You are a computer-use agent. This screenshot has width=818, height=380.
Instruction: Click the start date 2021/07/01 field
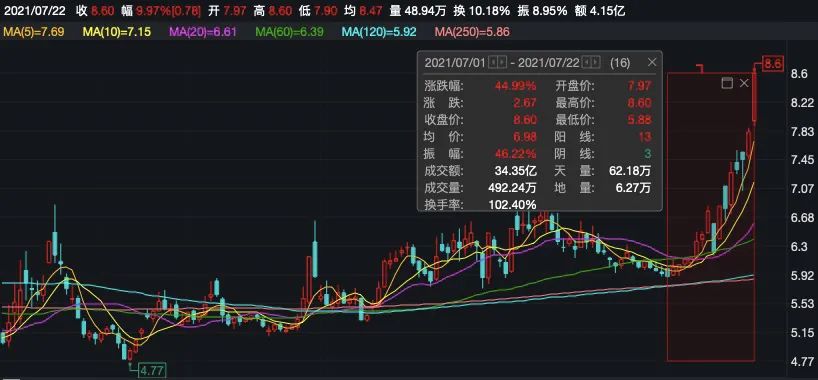click(x=455, y=63)
